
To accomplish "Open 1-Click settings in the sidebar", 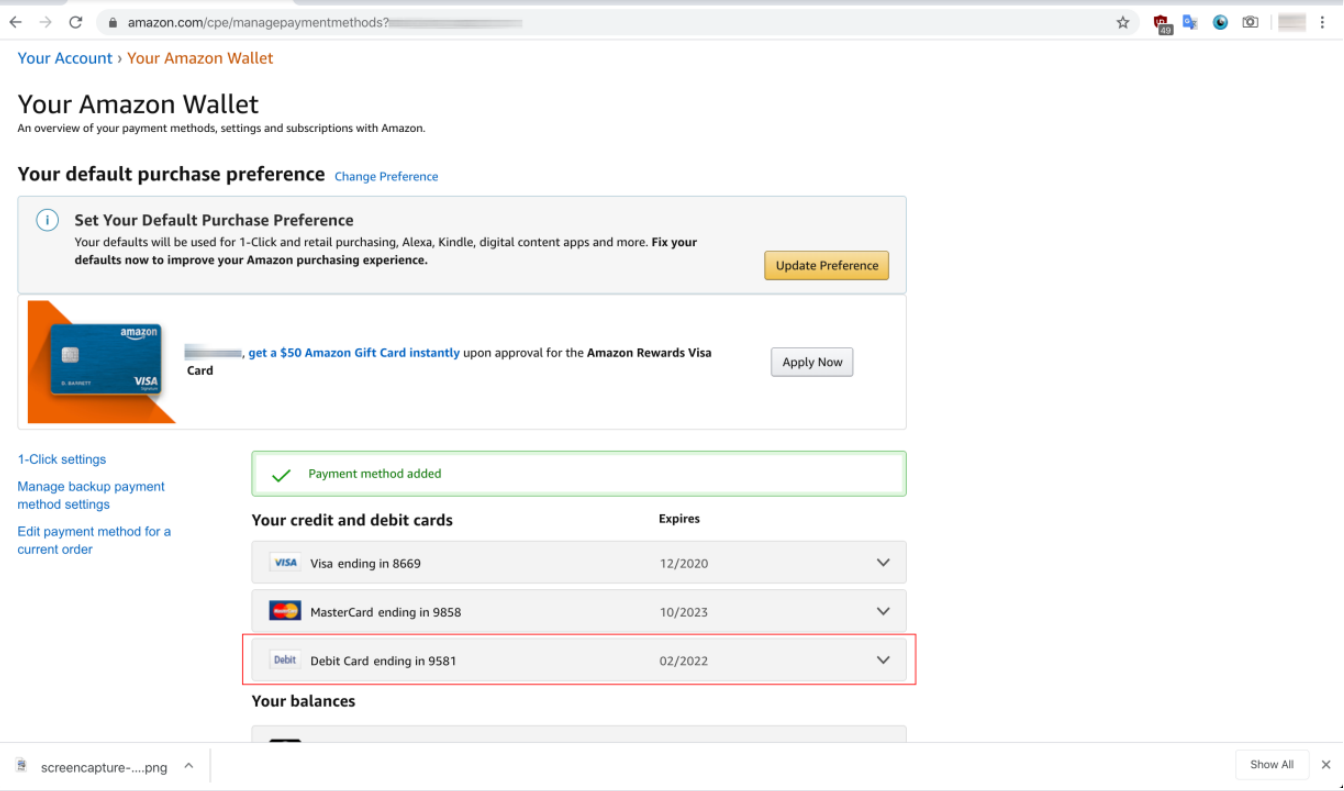I will pyautogui.click(x=62, y=459).
